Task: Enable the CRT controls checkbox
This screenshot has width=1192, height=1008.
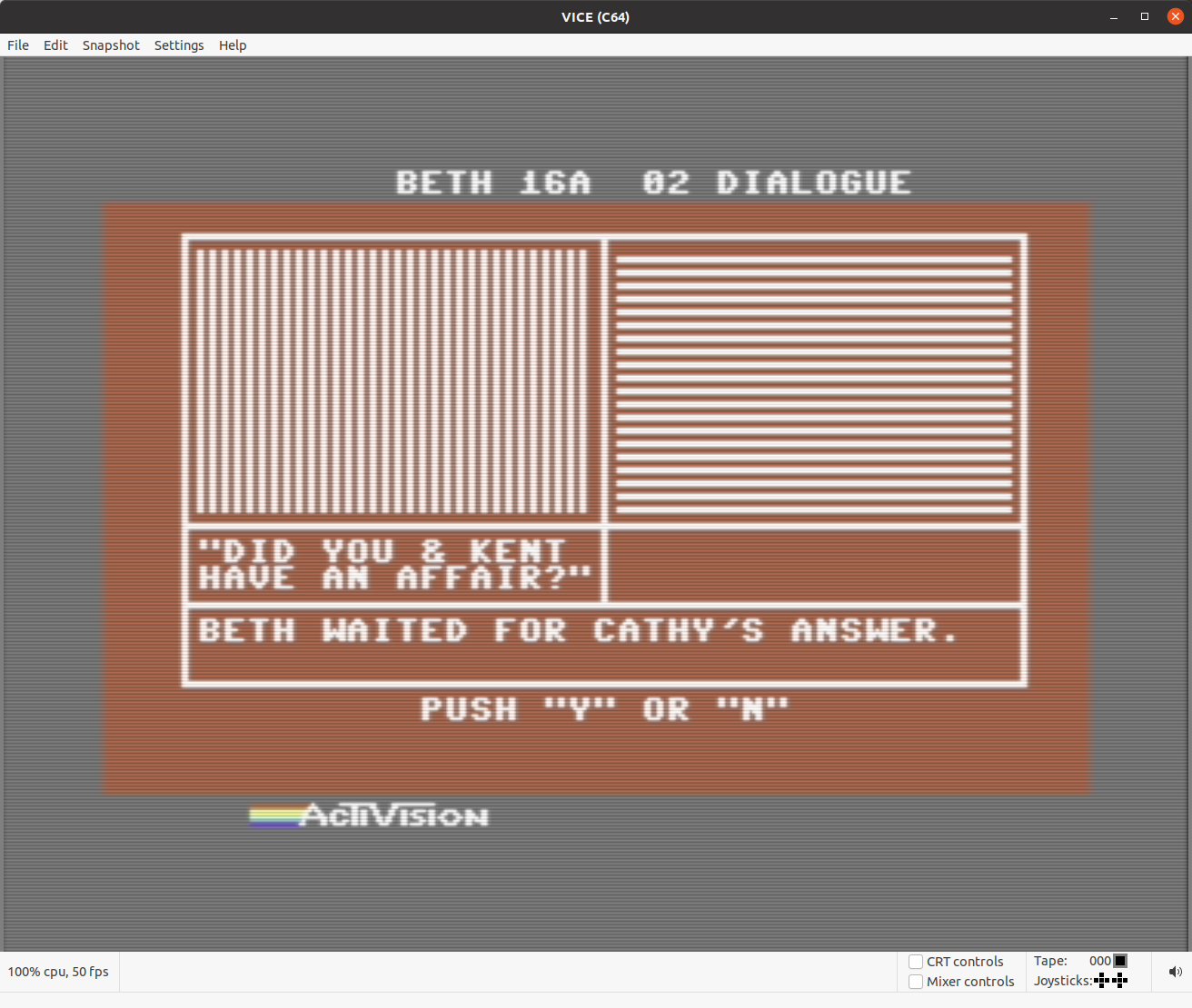Action: click(916, 962)
